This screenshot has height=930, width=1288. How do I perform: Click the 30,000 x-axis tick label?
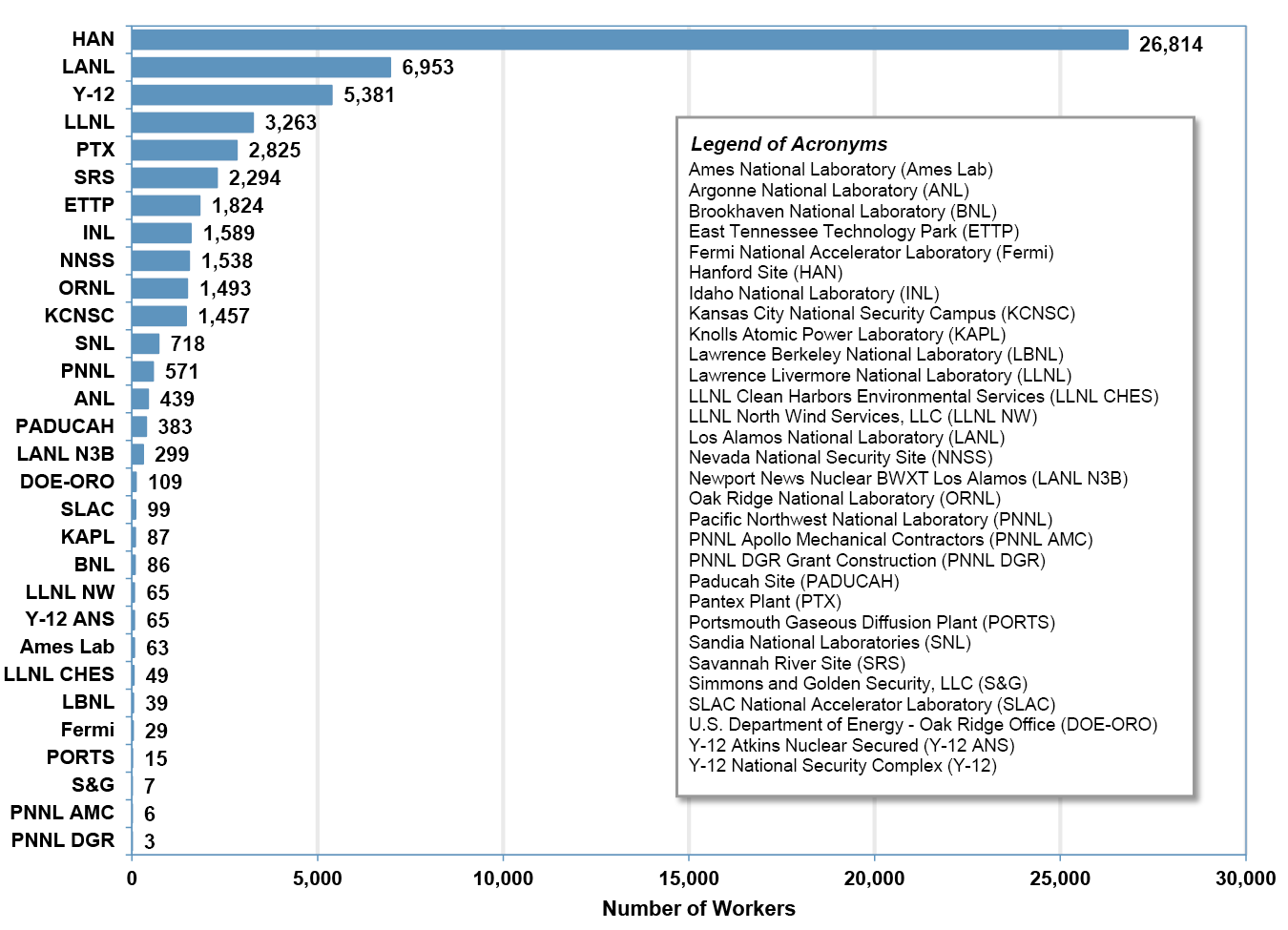tap(1245, 878)
